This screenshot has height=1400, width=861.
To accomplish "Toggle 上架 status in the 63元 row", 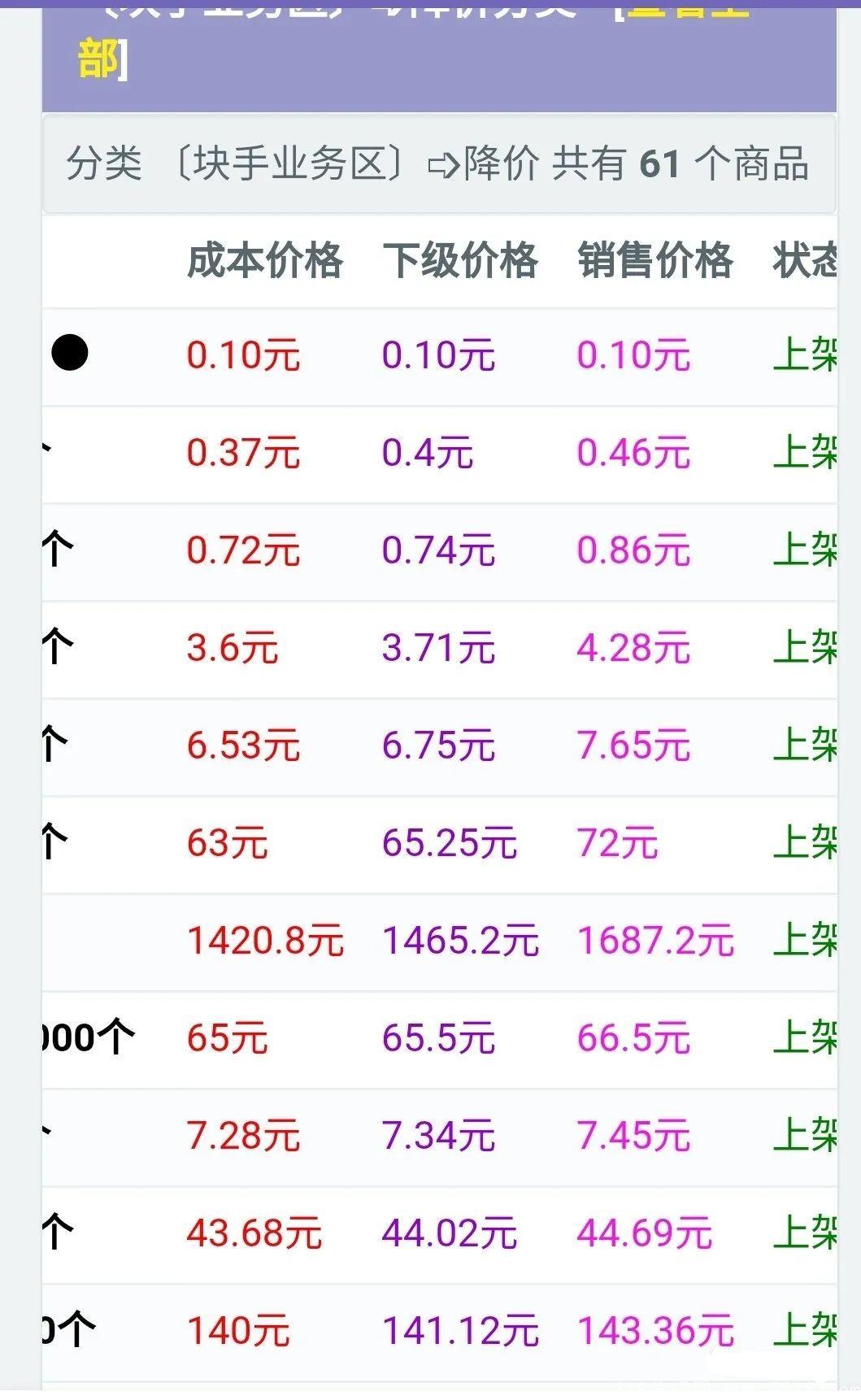I will point(805,843).
